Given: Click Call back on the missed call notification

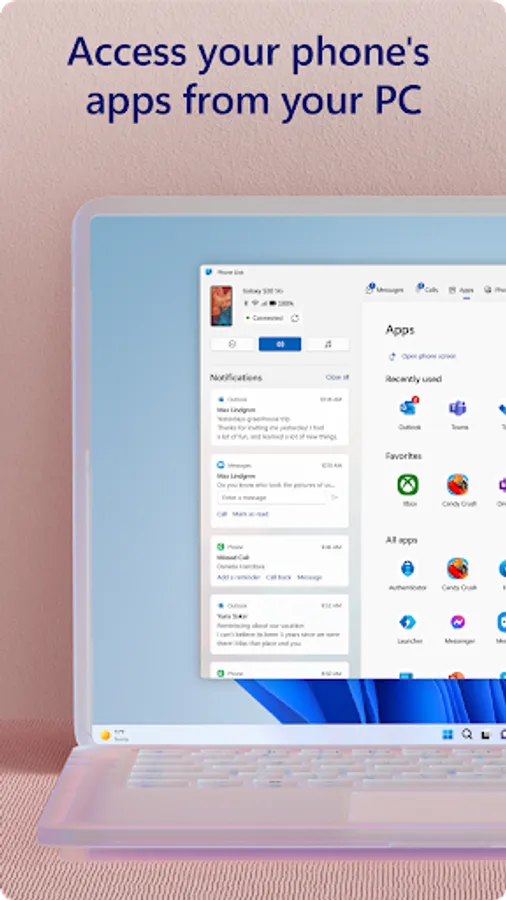Looking at the screenshot, I should click(279, 577).
